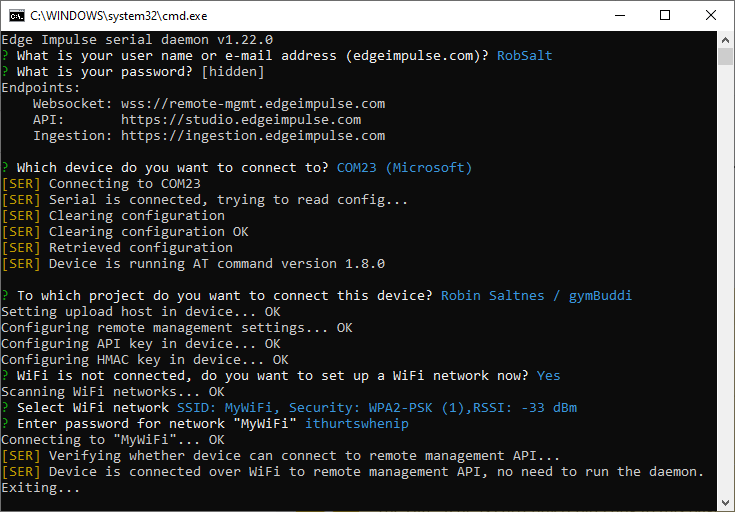
Task: Click the COM23 (Microsoft) device text
Action: [404, 168]
